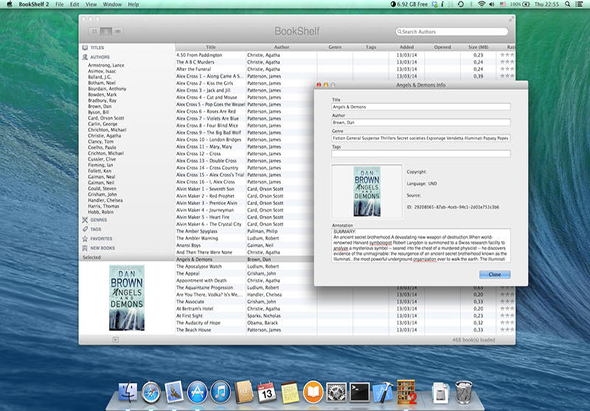Select author Grisham, John in sidebar
590x411 pixels.
point(102,195)
